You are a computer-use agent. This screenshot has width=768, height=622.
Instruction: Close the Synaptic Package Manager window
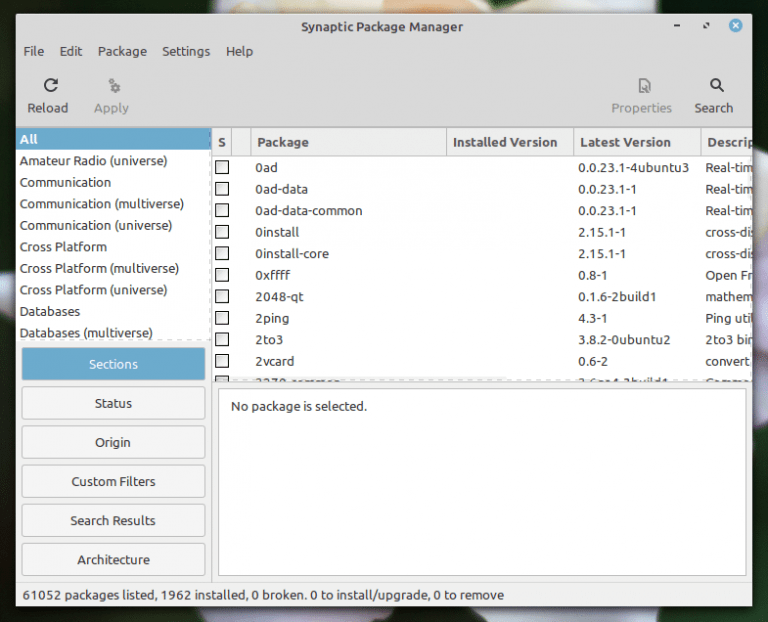pyautogui.click(x=735, y=25)
